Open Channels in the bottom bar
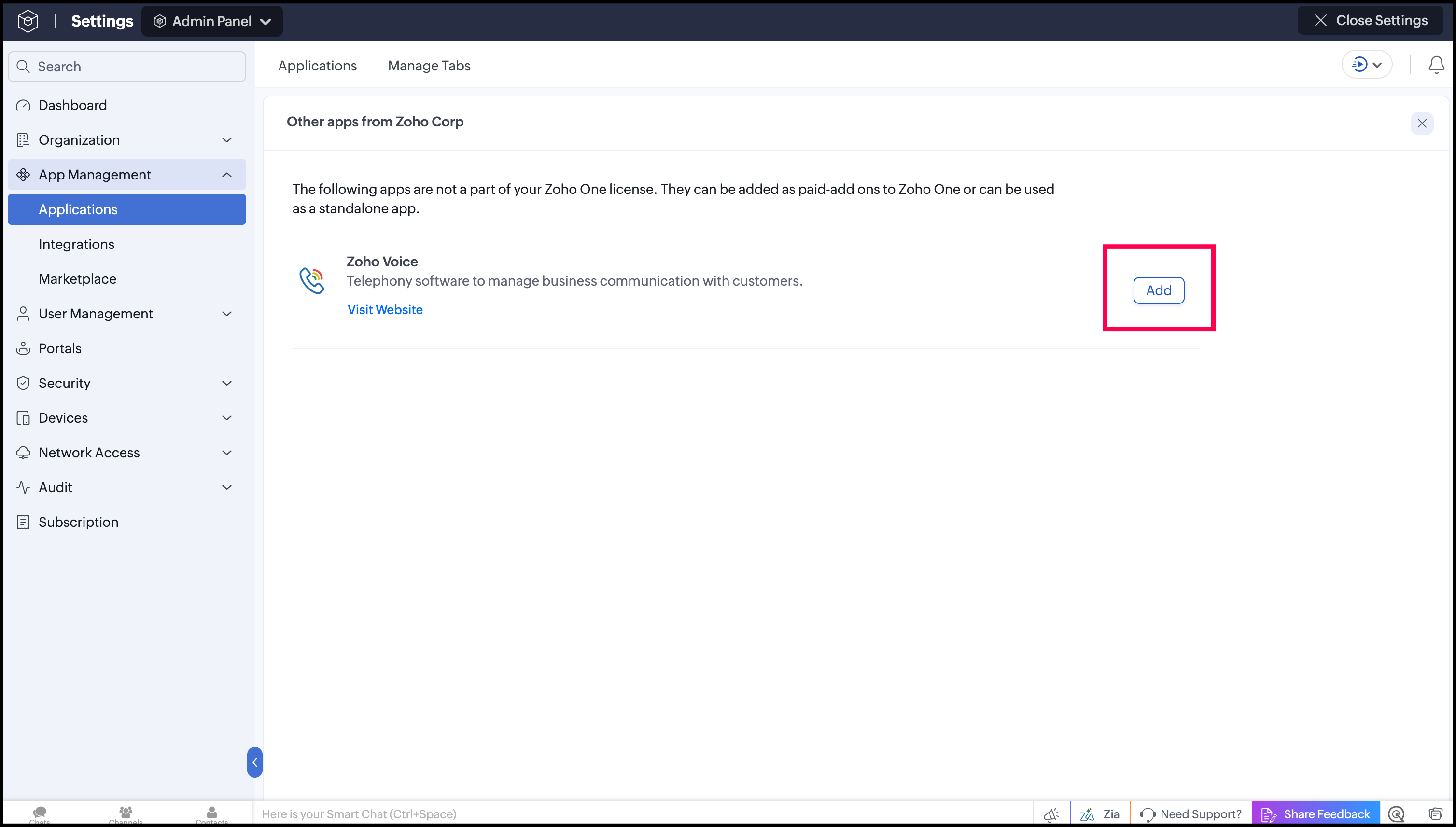Screen dimensions: 1456x827 126,814
